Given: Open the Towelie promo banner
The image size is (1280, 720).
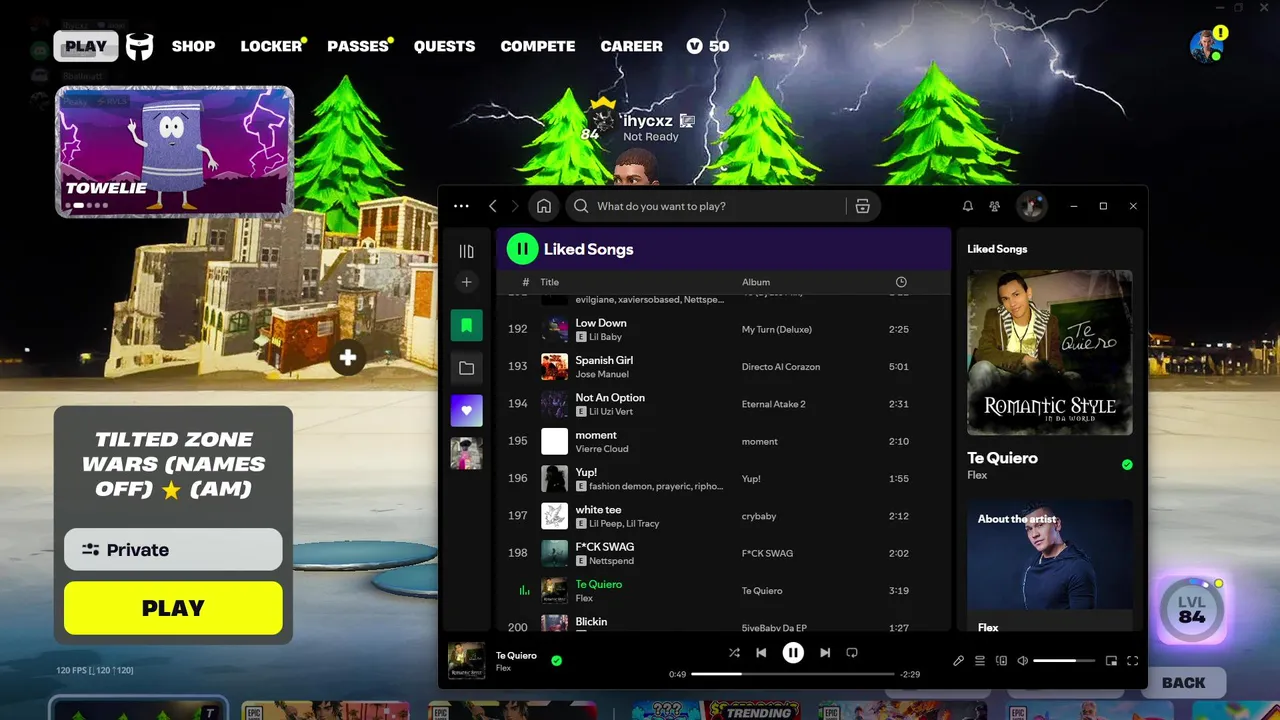Looking at the screenshot, I should [174, 151].
